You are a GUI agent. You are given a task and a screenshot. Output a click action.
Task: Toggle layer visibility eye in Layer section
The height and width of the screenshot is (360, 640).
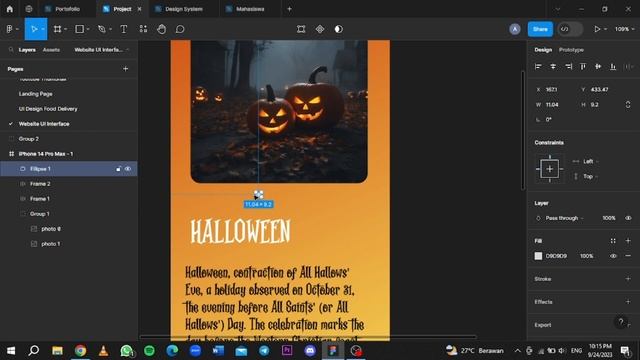click(628, 218)
